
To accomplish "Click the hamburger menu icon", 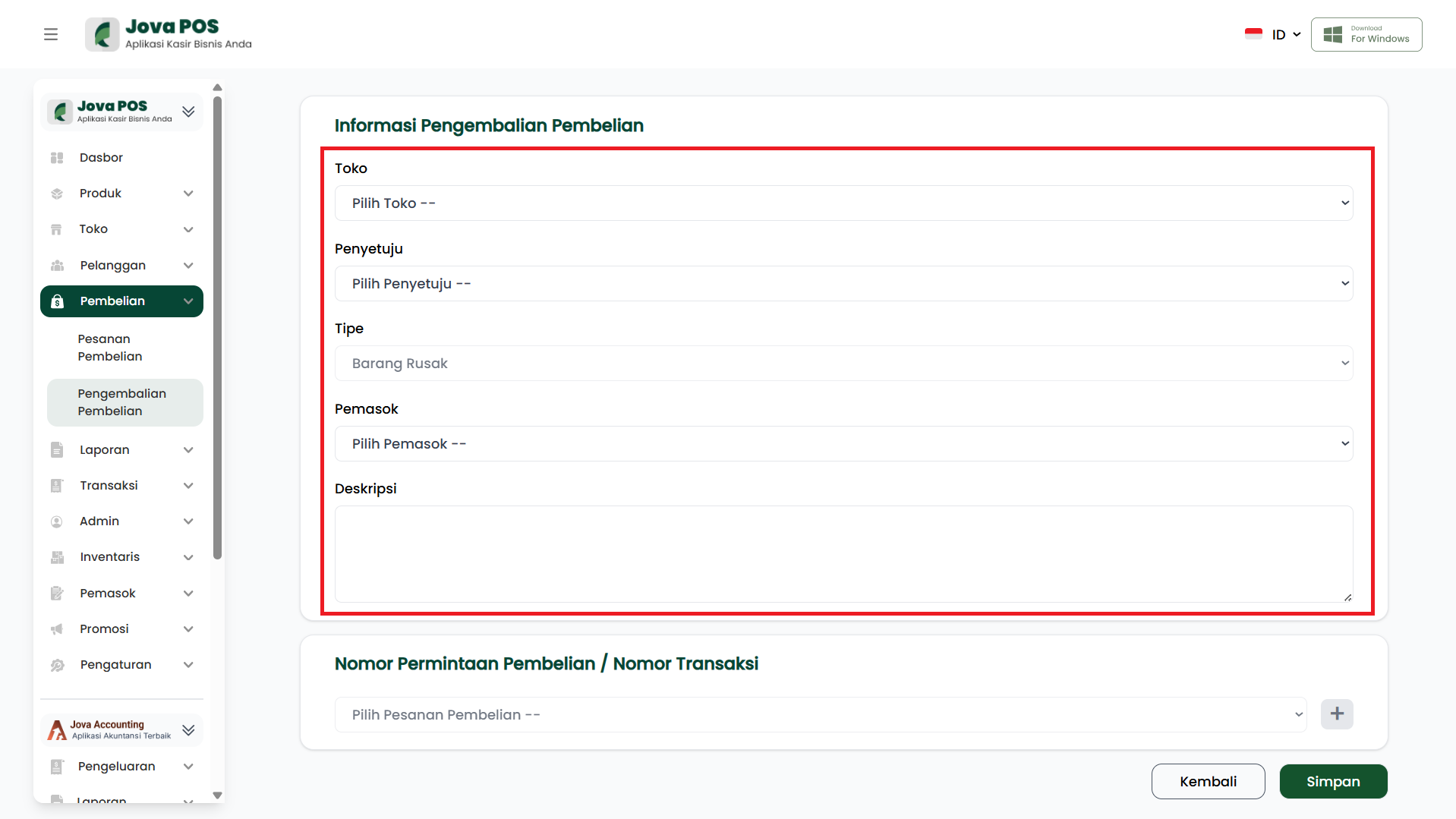I will click(x=51, y=34).
